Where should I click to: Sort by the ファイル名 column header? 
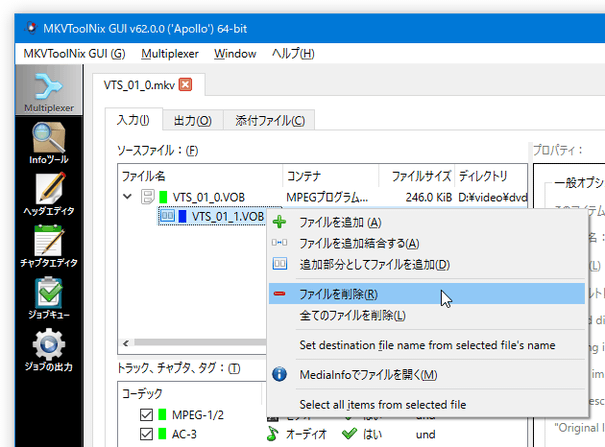click(201, 176)
